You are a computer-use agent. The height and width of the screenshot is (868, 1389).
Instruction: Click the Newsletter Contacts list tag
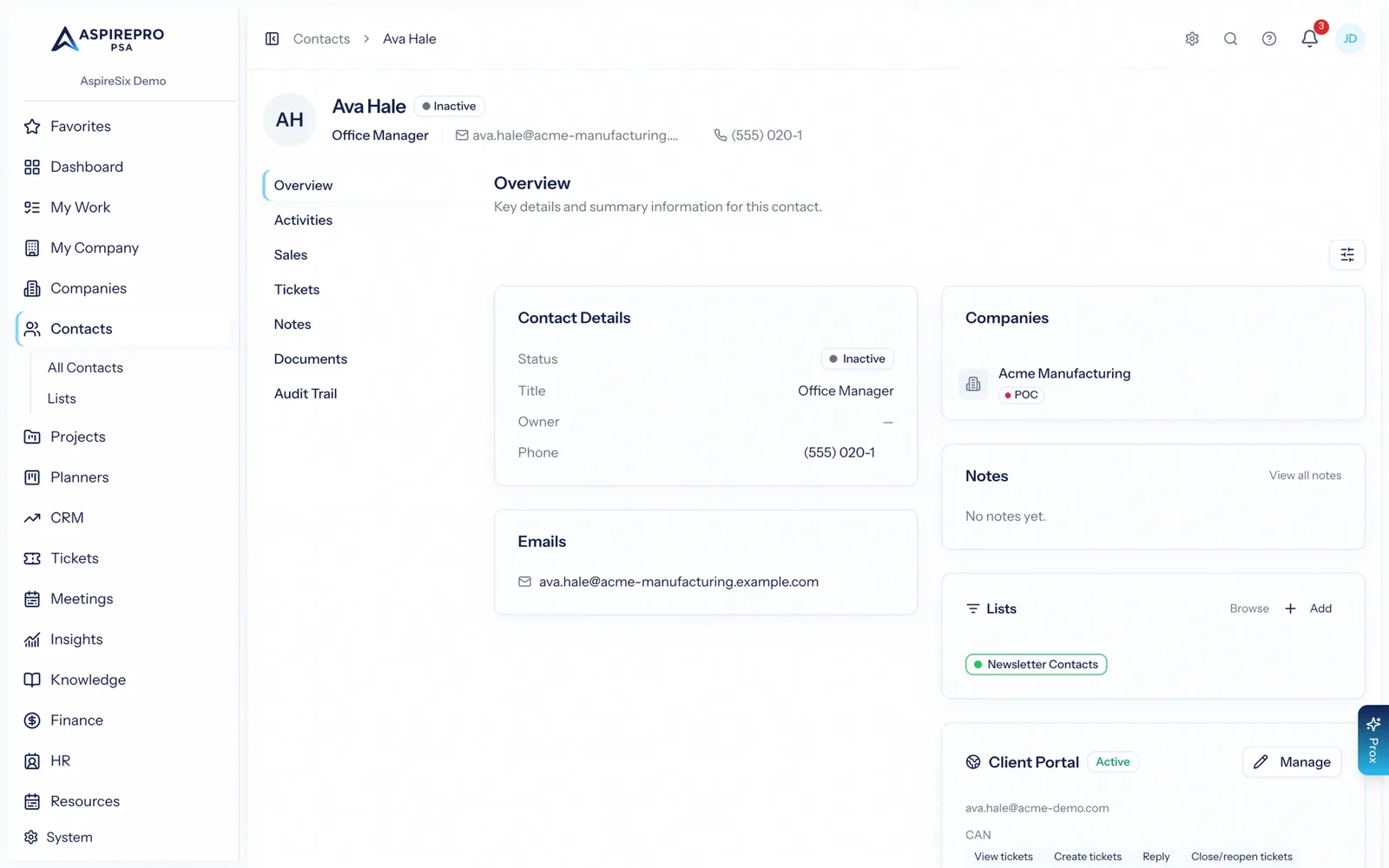(1036, 665)
